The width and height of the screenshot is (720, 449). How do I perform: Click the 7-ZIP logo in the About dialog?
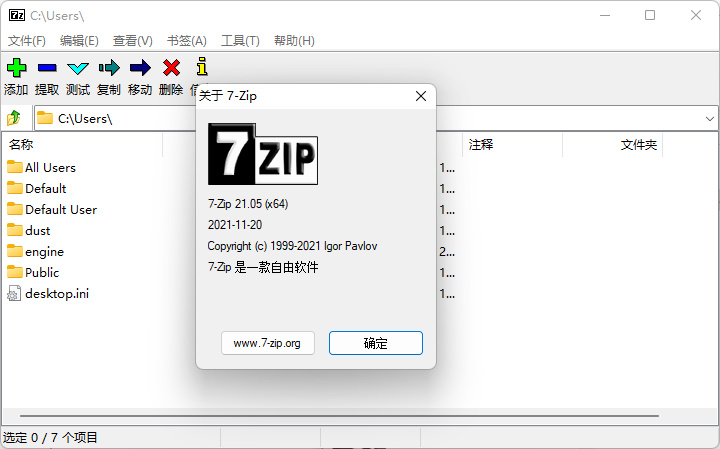[x=263, y=154]
